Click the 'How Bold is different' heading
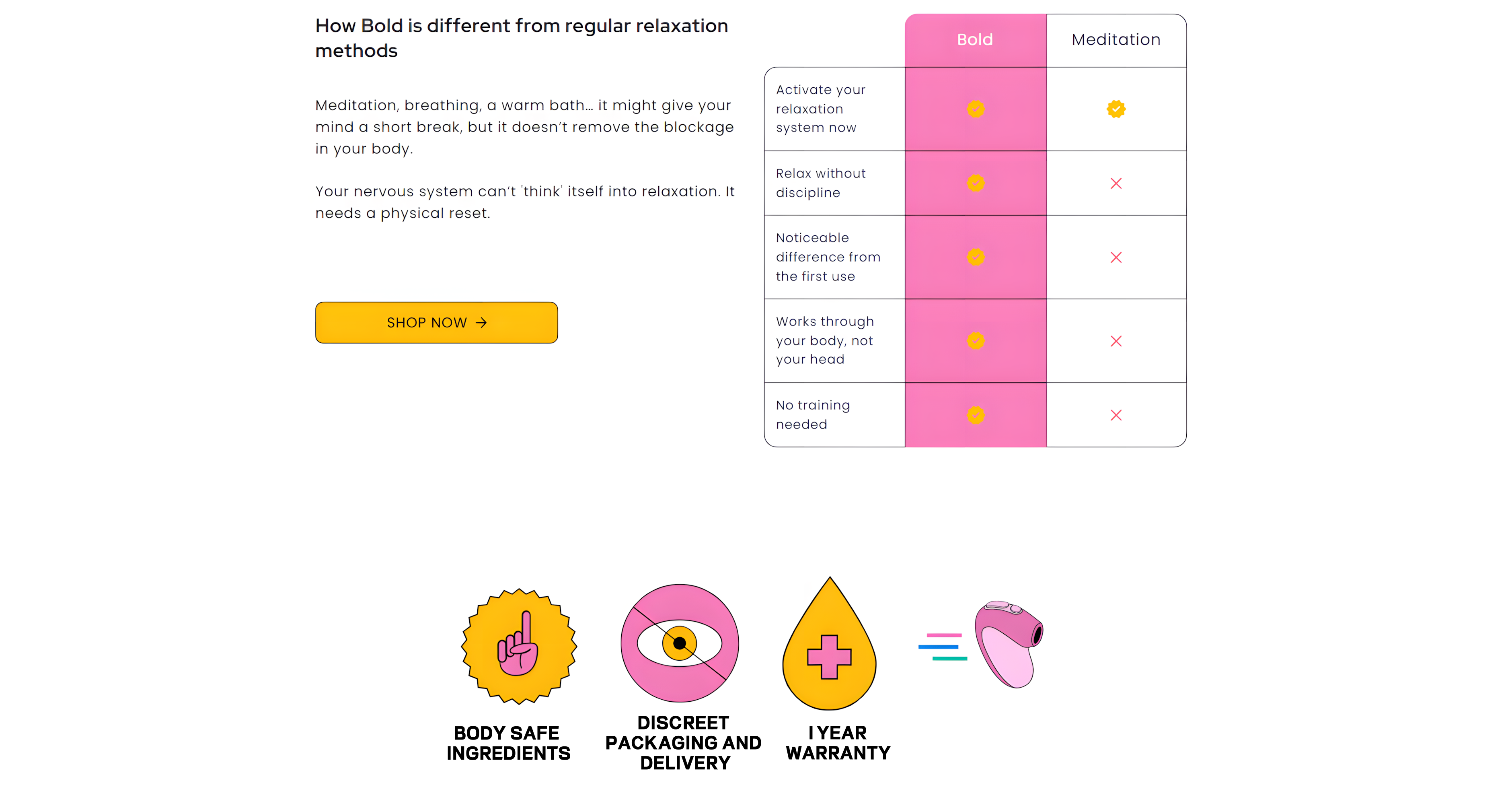The image size is (1512, 787). 521,38
